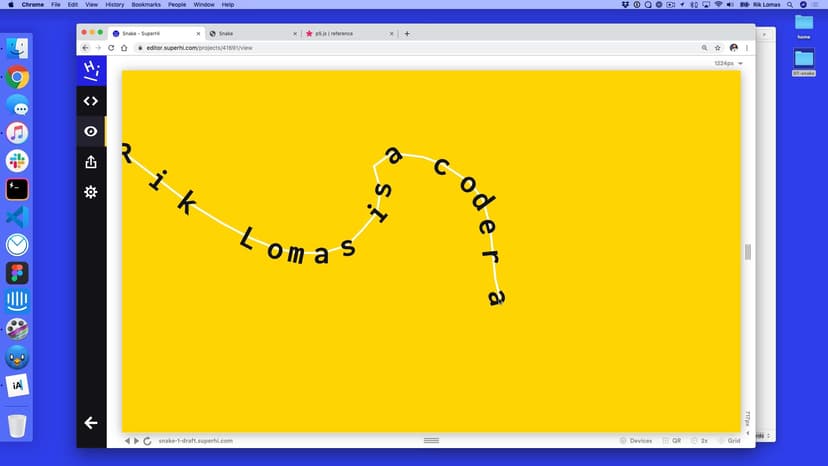
Task: Open Chrome's three-dot menu
Action: tap(747, 47)
